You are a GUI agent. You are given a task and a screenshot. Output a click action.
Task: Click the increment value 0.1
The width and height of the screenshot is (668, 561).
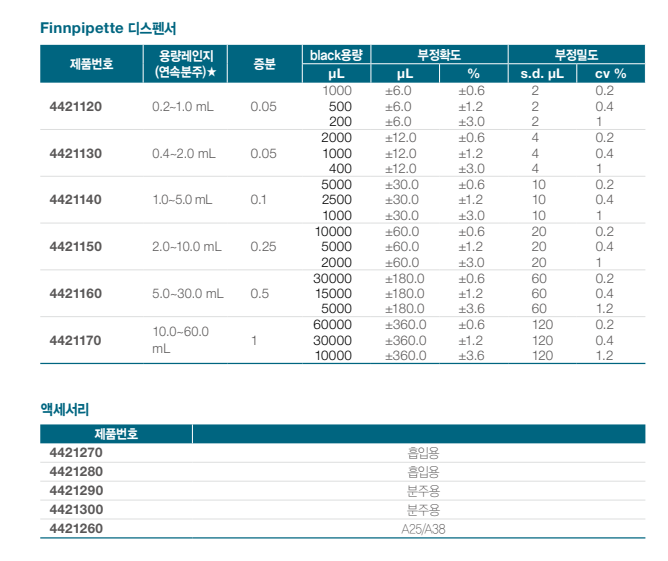pos(258,200)
